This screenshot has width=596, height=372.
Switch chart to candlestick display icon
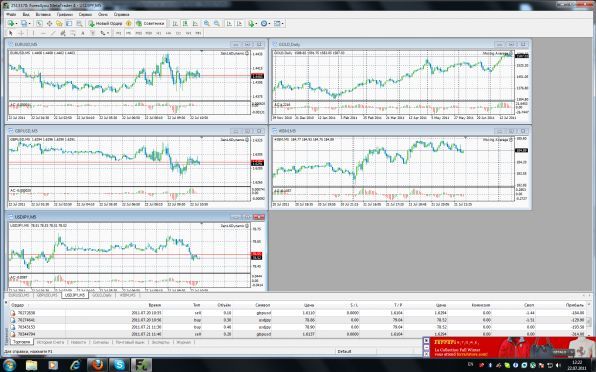point(185,24)
